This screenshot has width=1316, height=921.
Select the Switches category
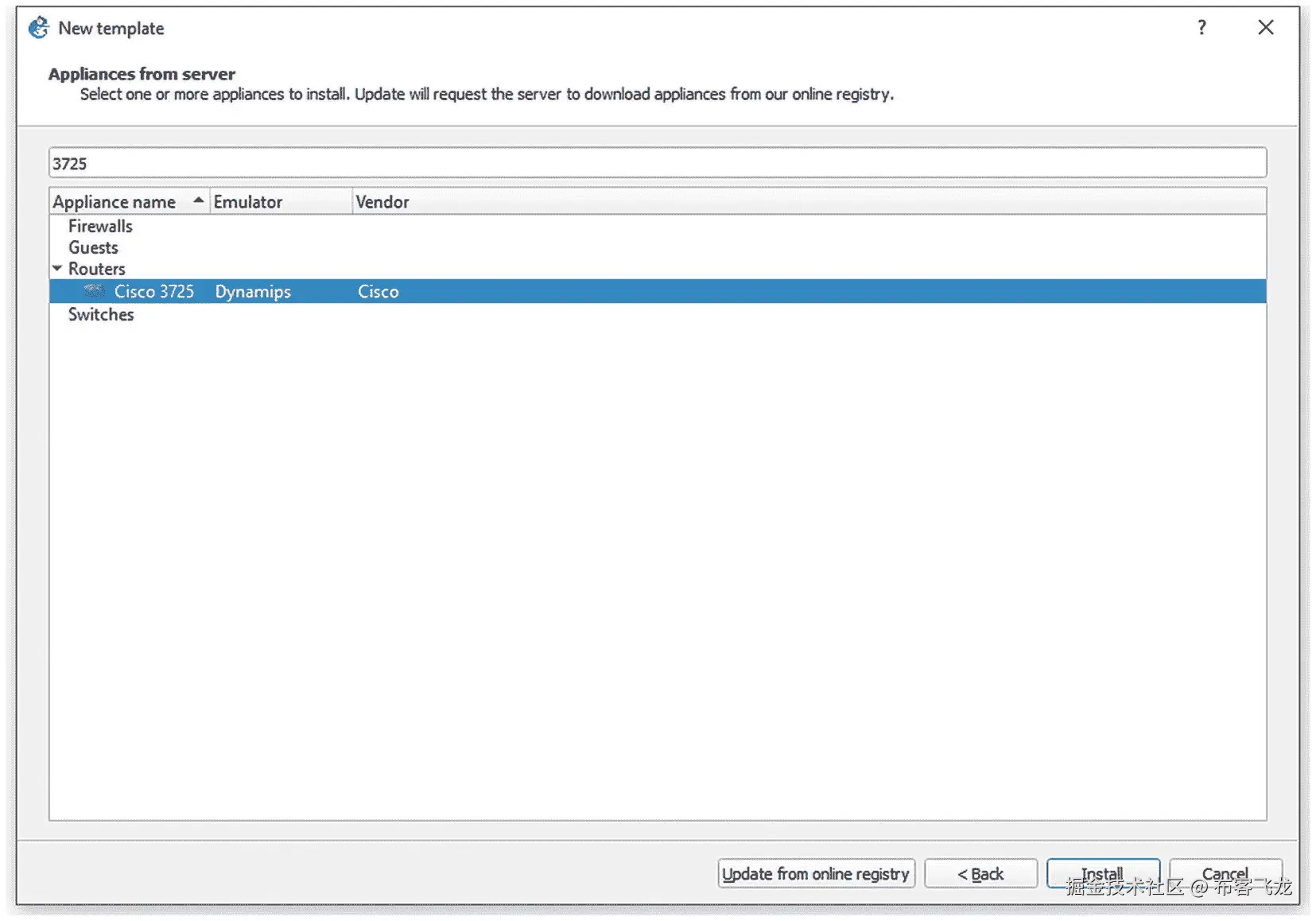[101, 315]
